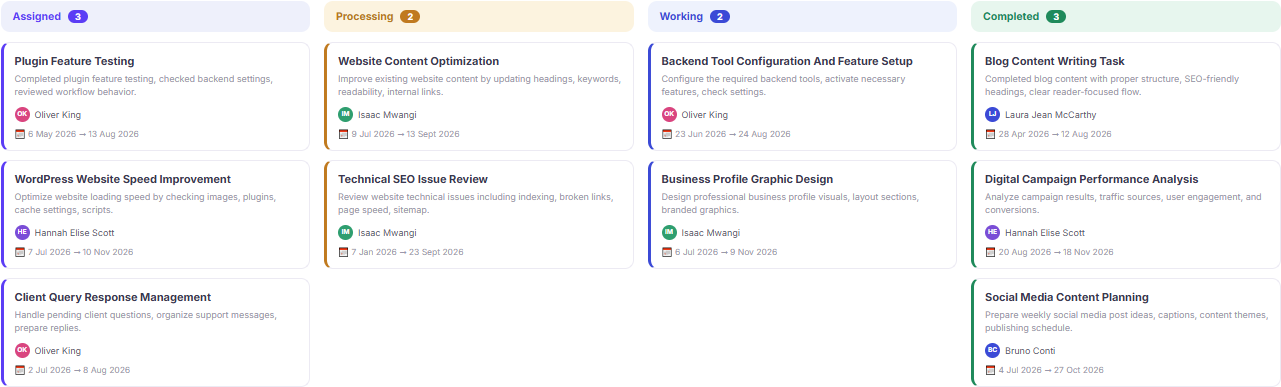Click description starting 'Handle pending client questions'

[x=146, y=321]
